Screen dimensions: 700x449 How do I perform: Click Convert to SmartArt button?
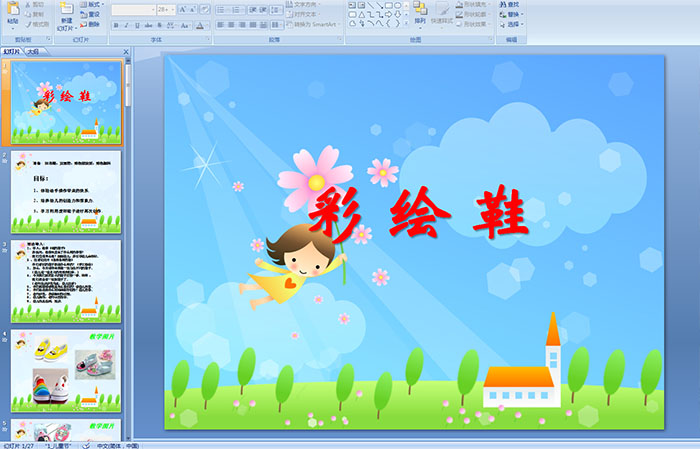click(313, 24)
